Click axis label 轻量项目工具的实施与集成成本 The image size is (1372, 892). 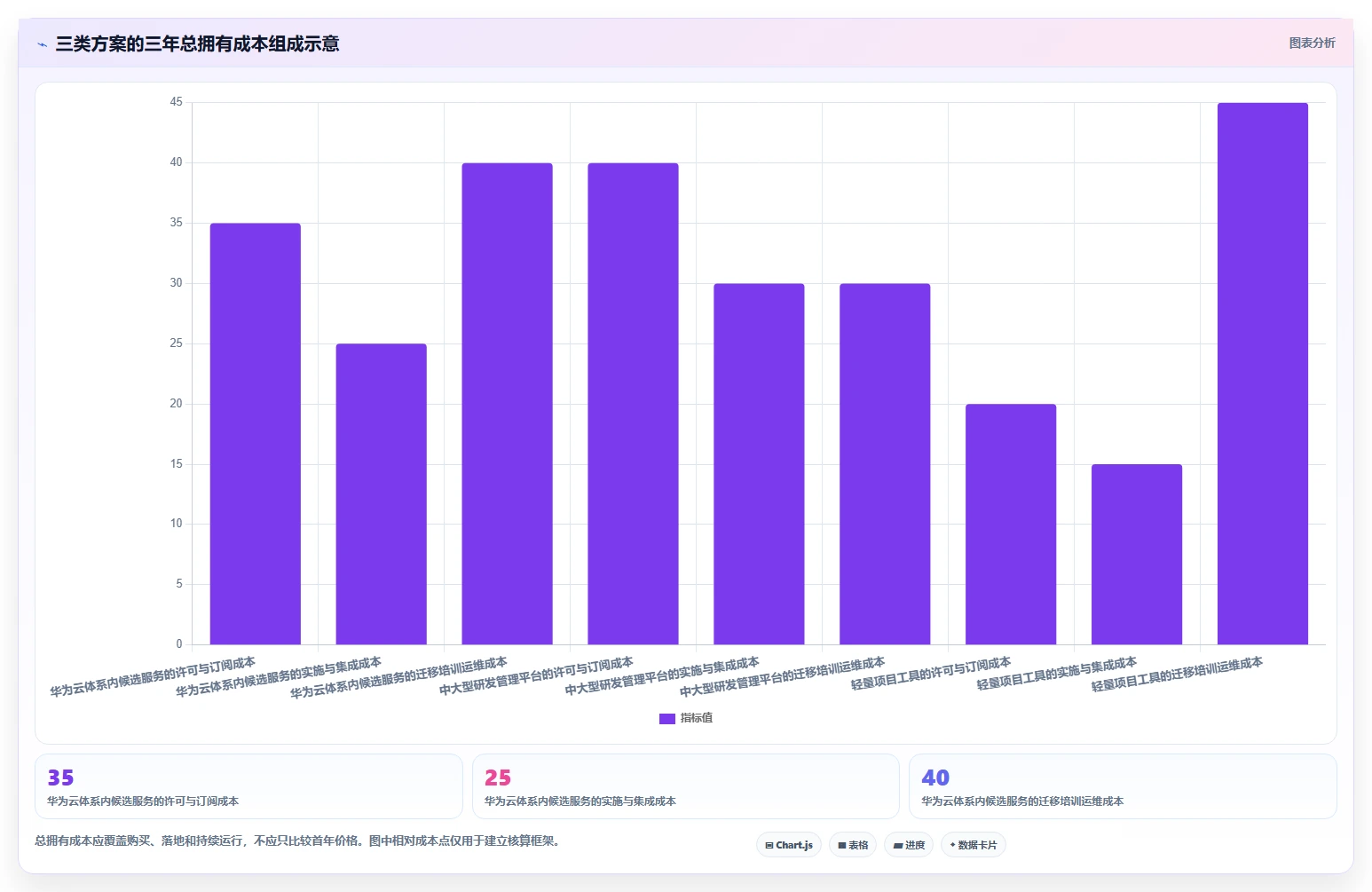pos(1057,674)
